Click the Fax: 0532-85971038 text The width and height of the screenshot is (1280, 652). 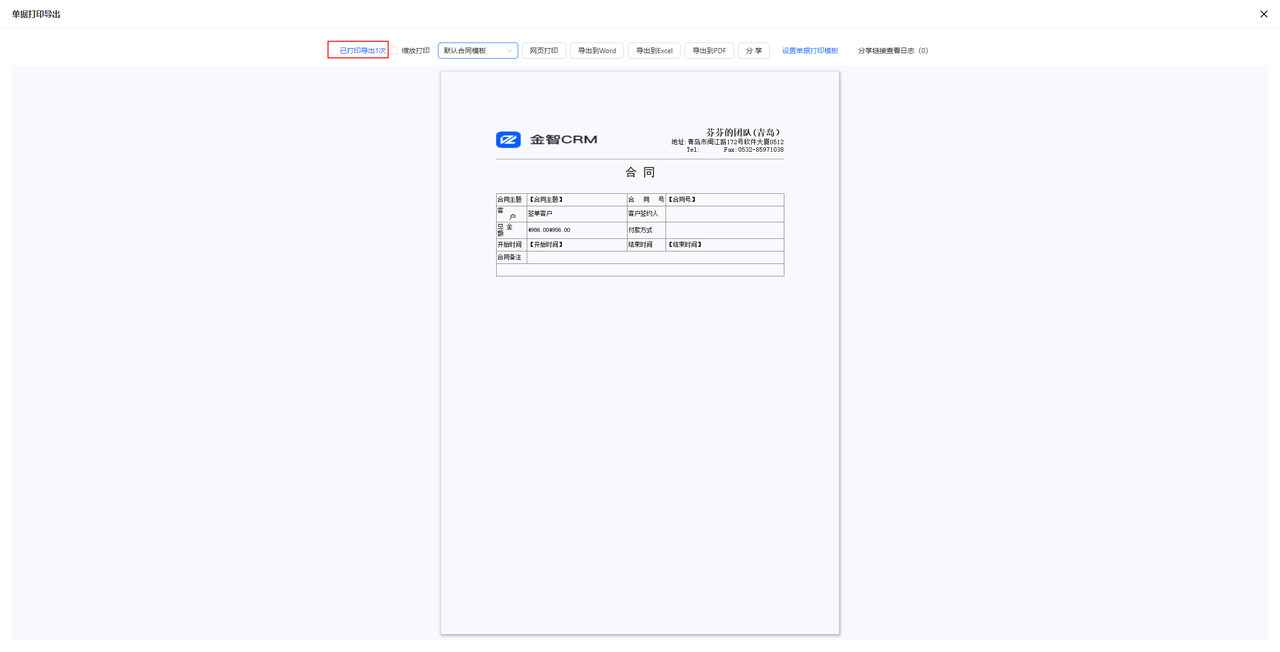[754, 150]
